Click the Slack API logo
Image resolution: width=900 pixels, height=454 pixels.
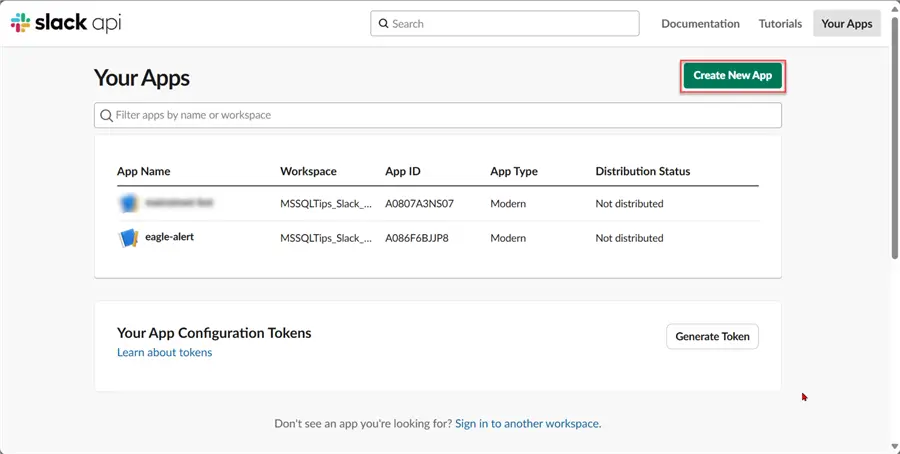66,23
